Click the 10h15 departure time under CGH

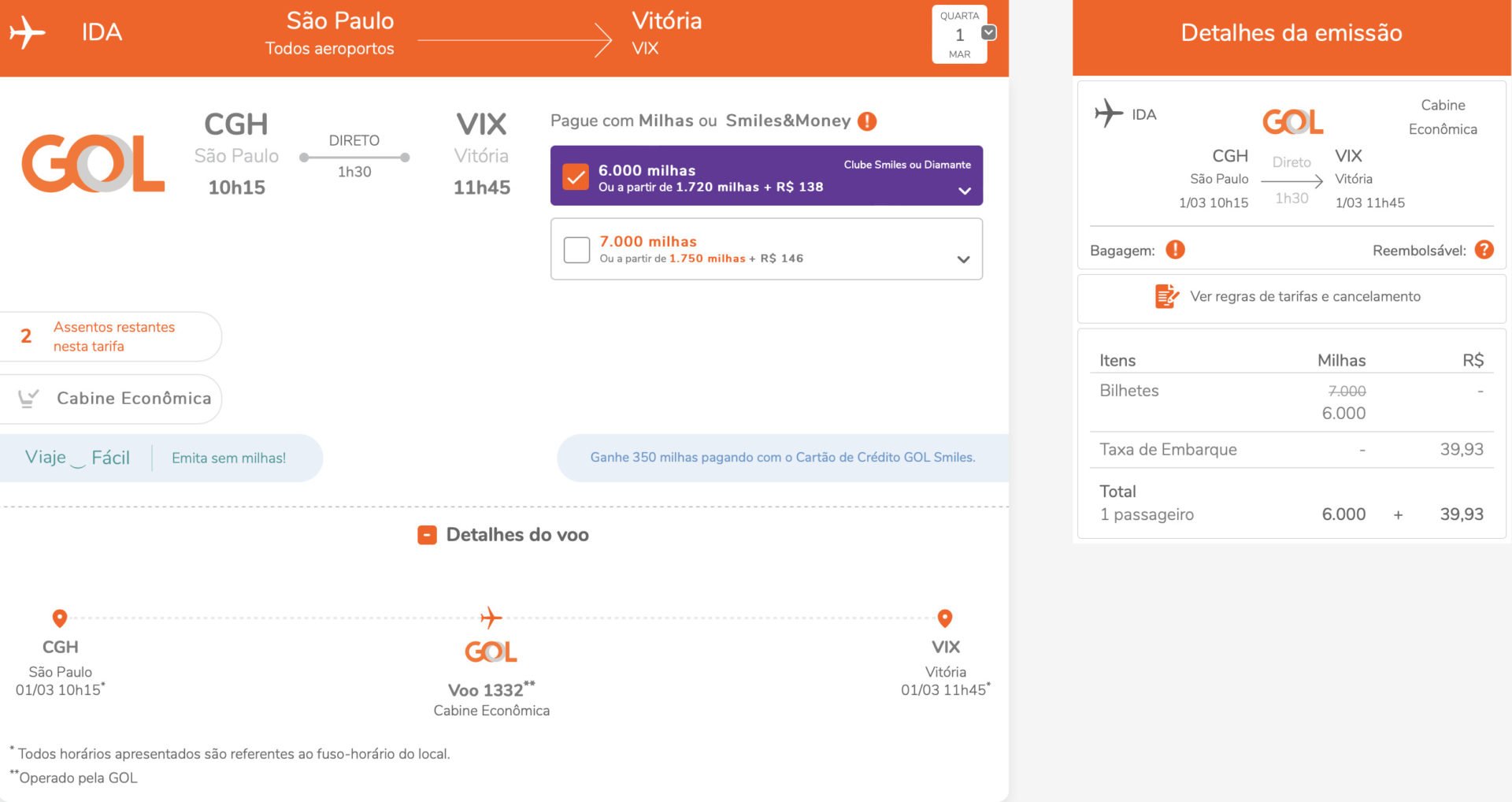click(x=236, y=188)
